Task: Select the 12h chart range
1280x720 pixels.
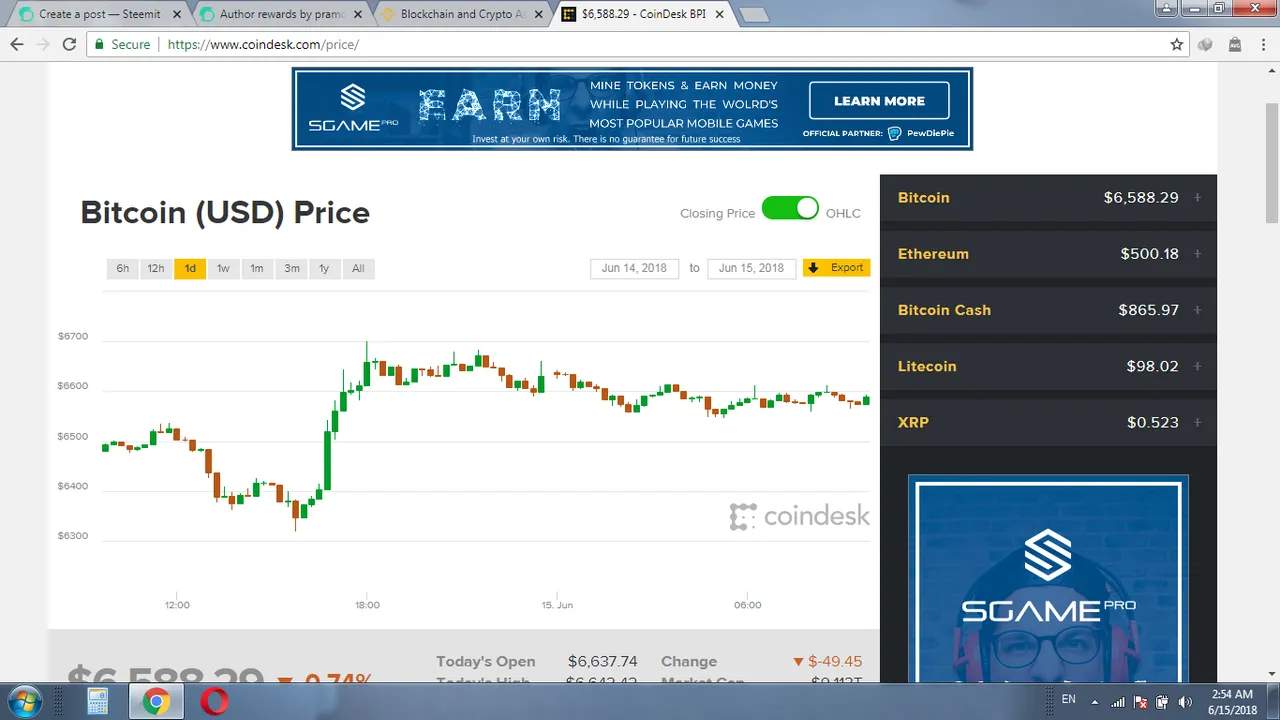Action: coord(156,268)
